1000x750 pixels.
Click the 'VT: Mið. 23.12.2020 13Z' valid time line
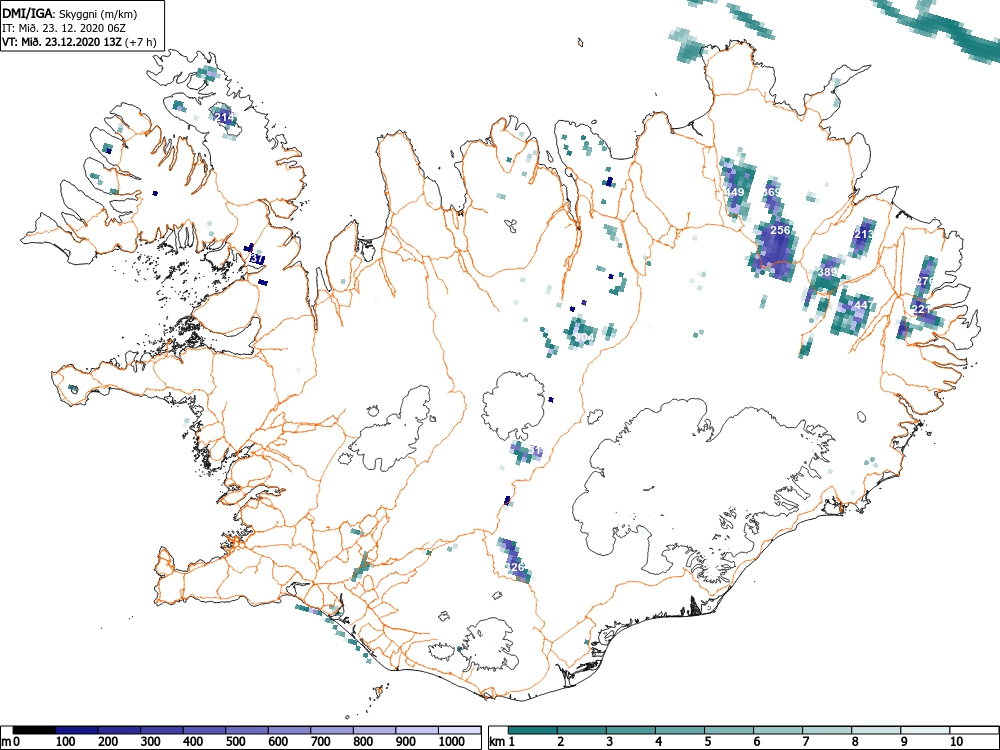click(62, 43)
